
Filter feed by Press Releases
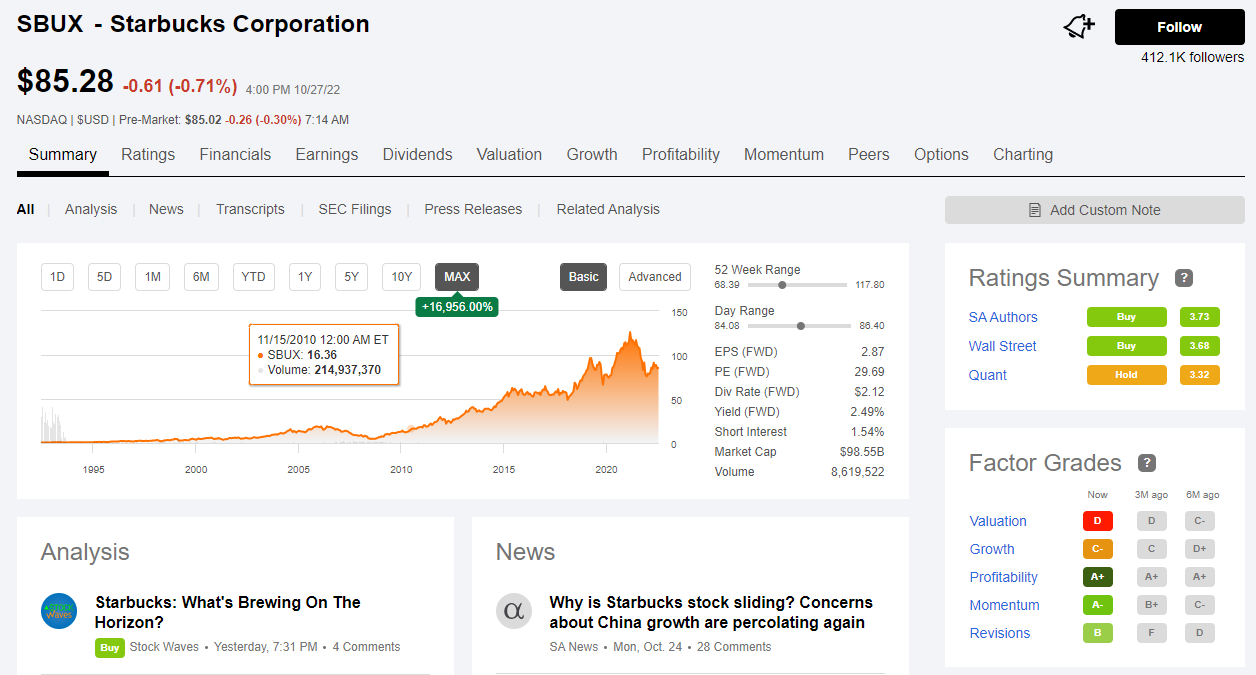[473, 210]
